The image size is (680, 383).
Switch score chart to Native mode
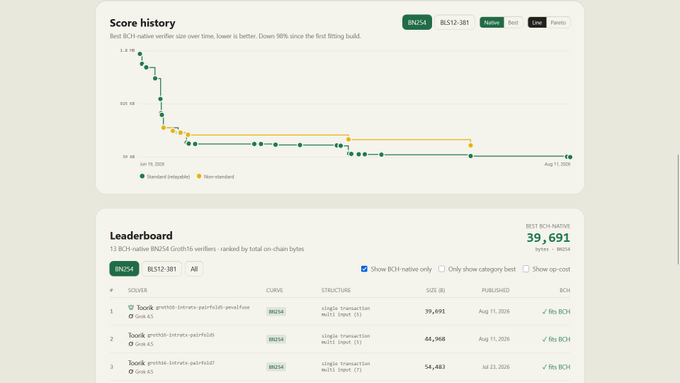[x=492, y=23]
